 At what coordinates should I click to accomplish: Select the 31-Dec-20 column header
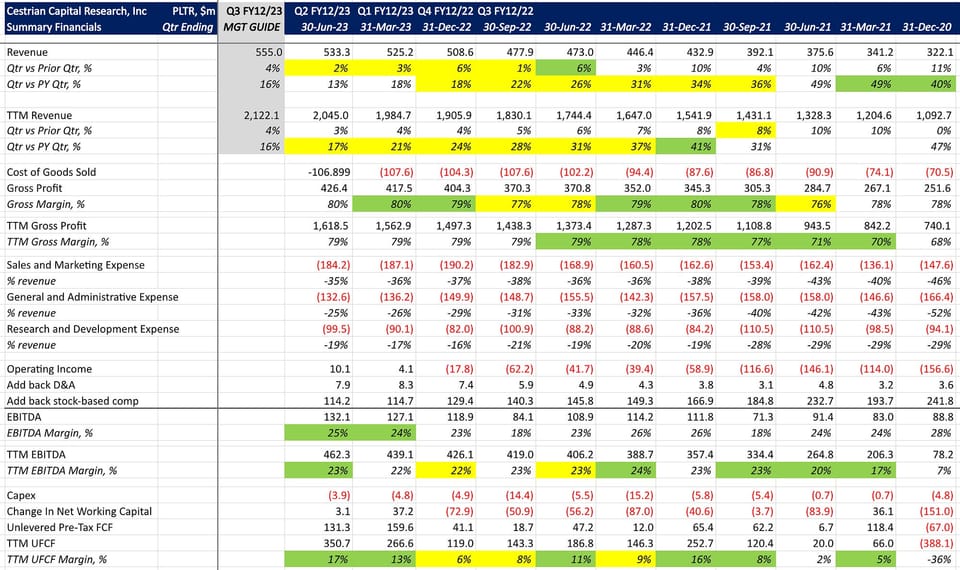[x=927, y=27]
